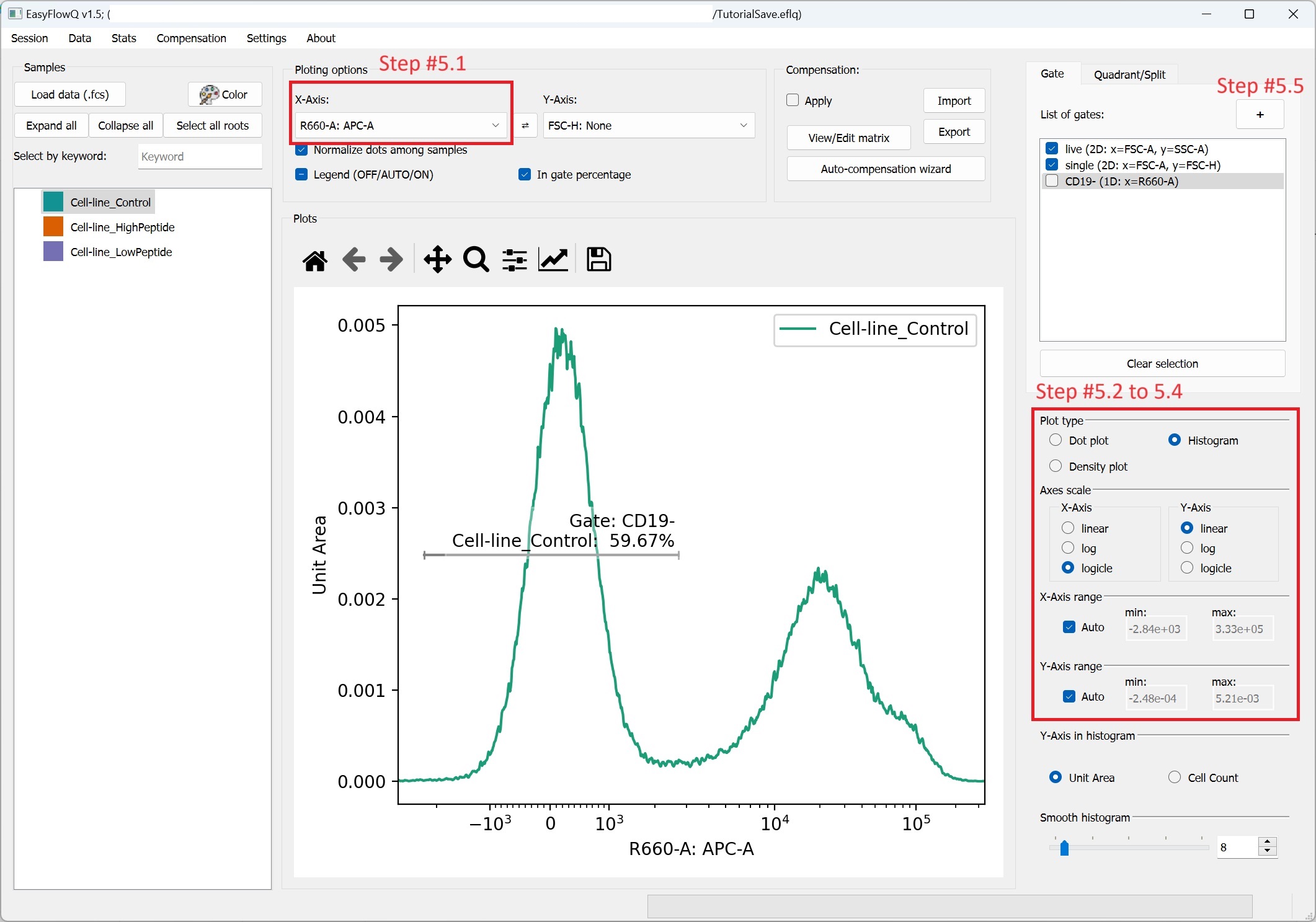This screenshot has width=1316, height=922.
Task: Set X-Axis scale to linear
Action: coord(1068,528)
